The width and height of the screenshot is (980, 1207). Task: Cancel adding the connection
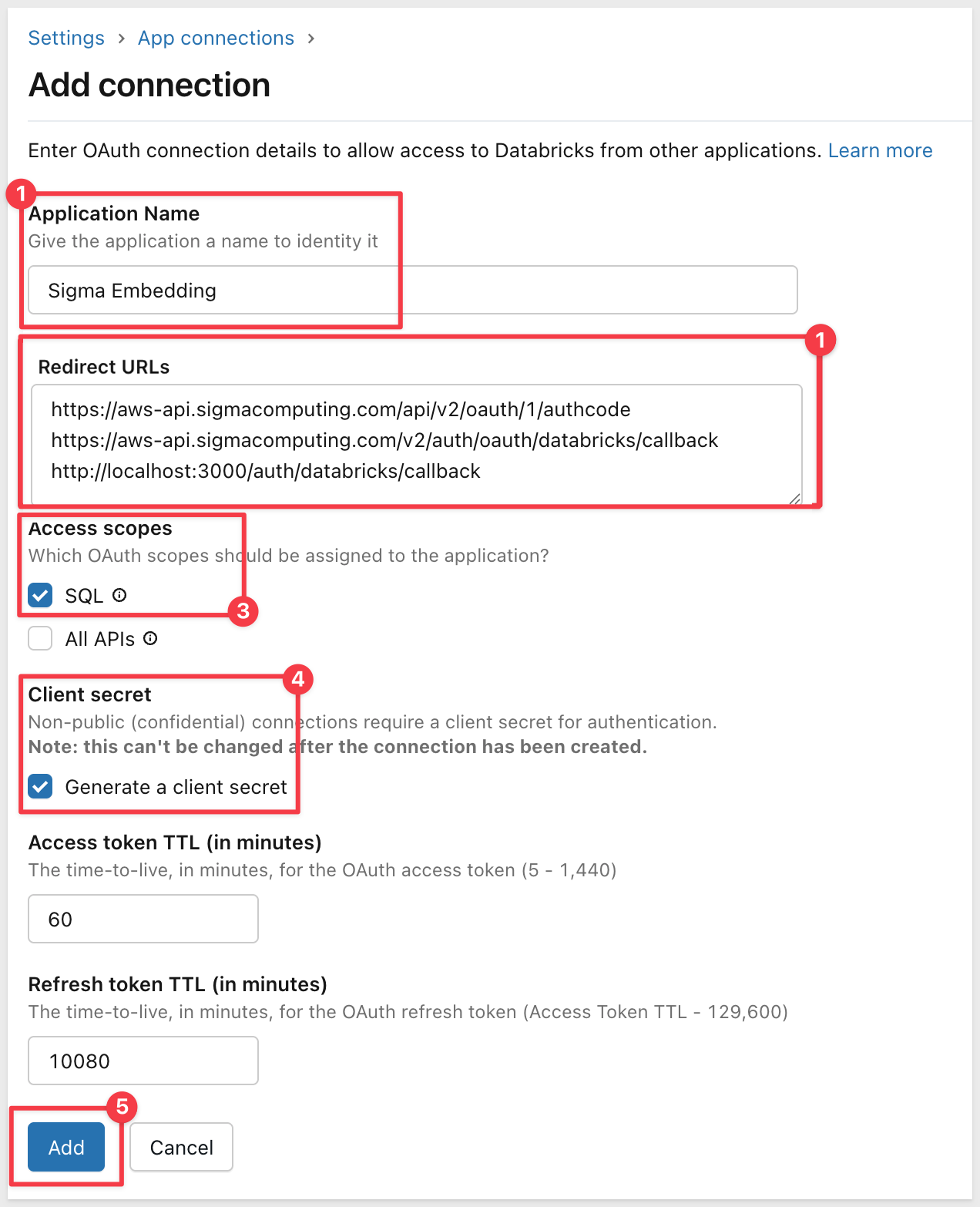click(181, 1147)
